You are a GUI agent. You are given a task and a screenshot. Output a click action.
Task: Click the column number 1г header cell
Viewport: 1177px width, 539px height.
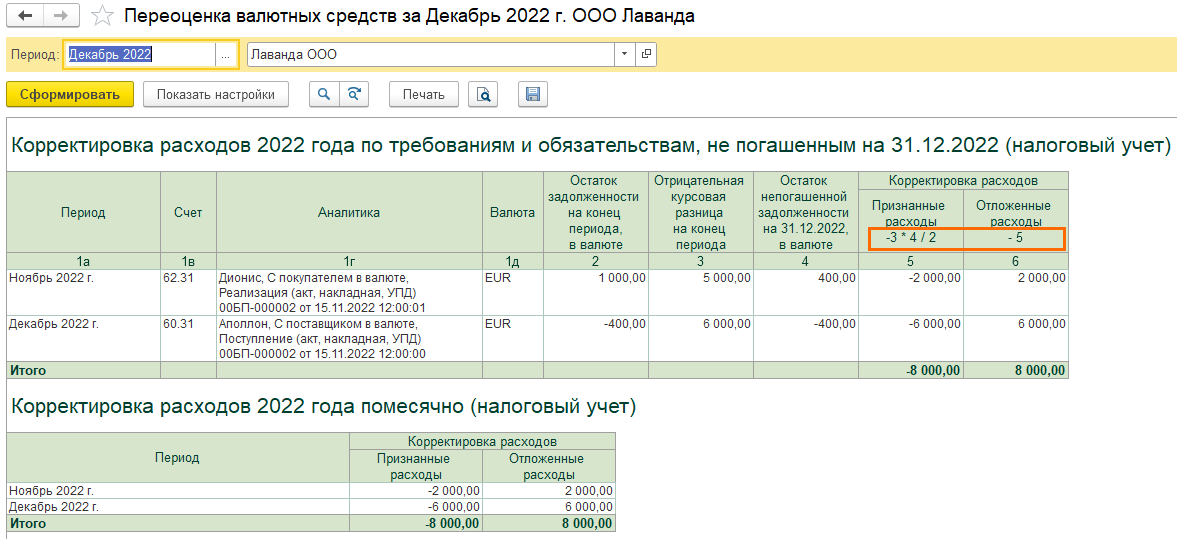[349, 261]
